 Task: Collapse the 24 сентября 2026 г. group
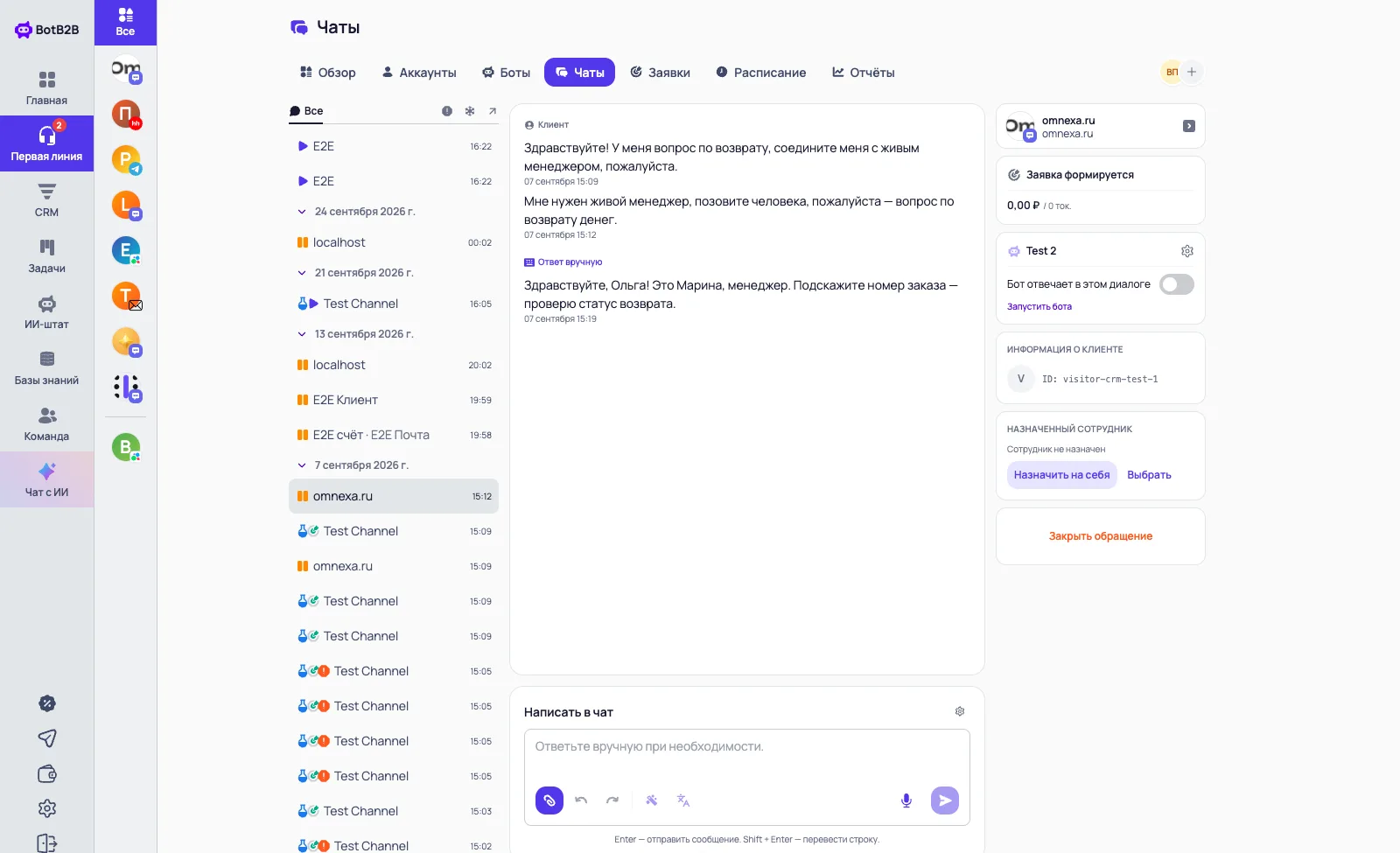tap(302, 212)
